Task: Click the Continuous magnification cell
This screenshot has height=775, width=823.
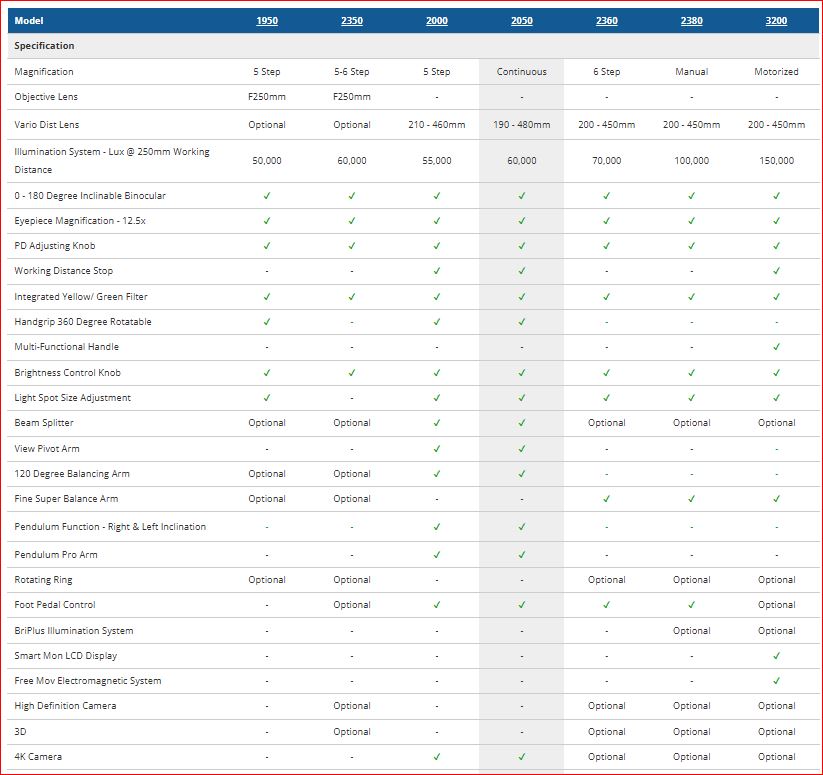Action: (522, 72)
